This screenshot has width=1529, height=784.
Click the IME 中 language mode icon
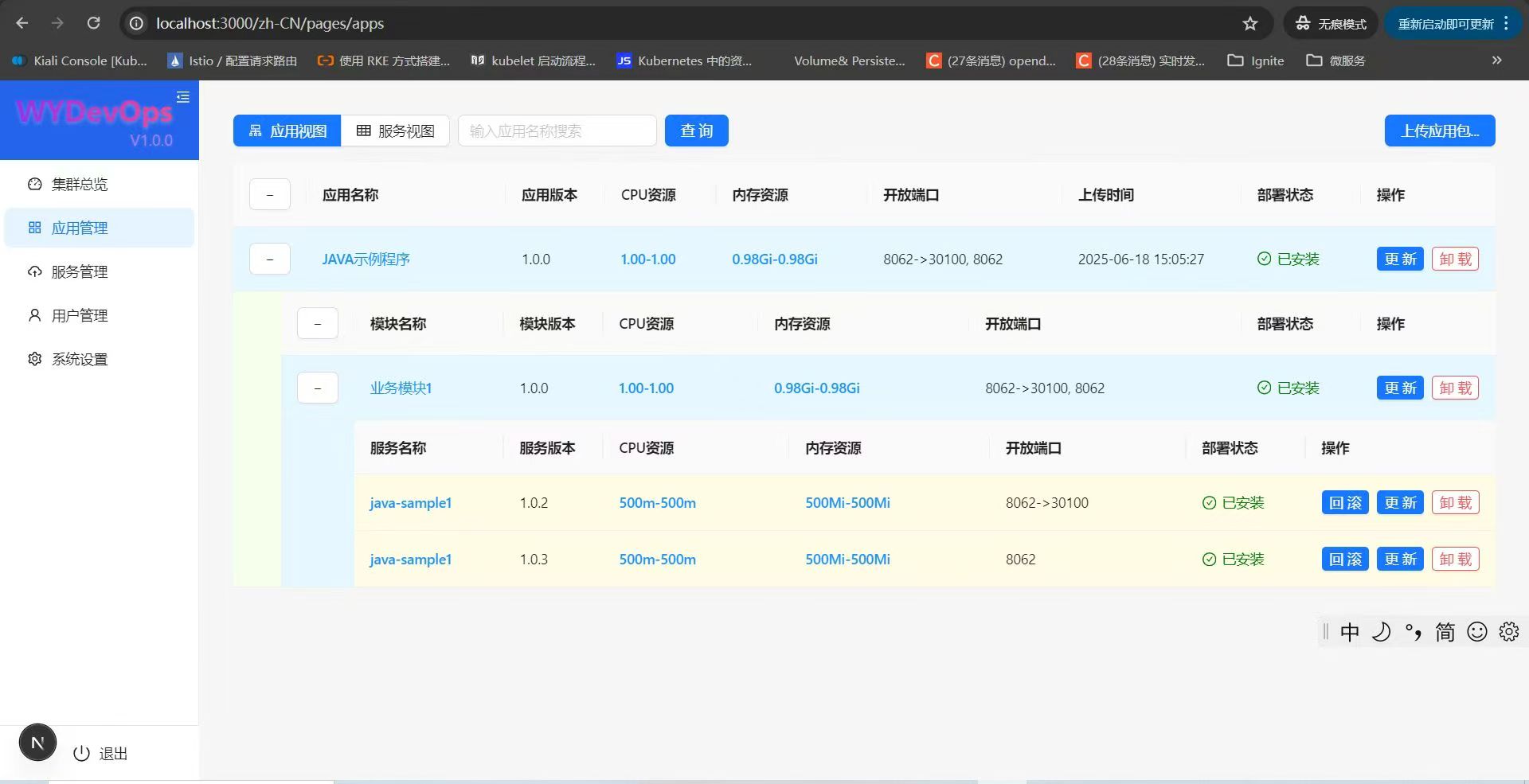[1350, 632]
